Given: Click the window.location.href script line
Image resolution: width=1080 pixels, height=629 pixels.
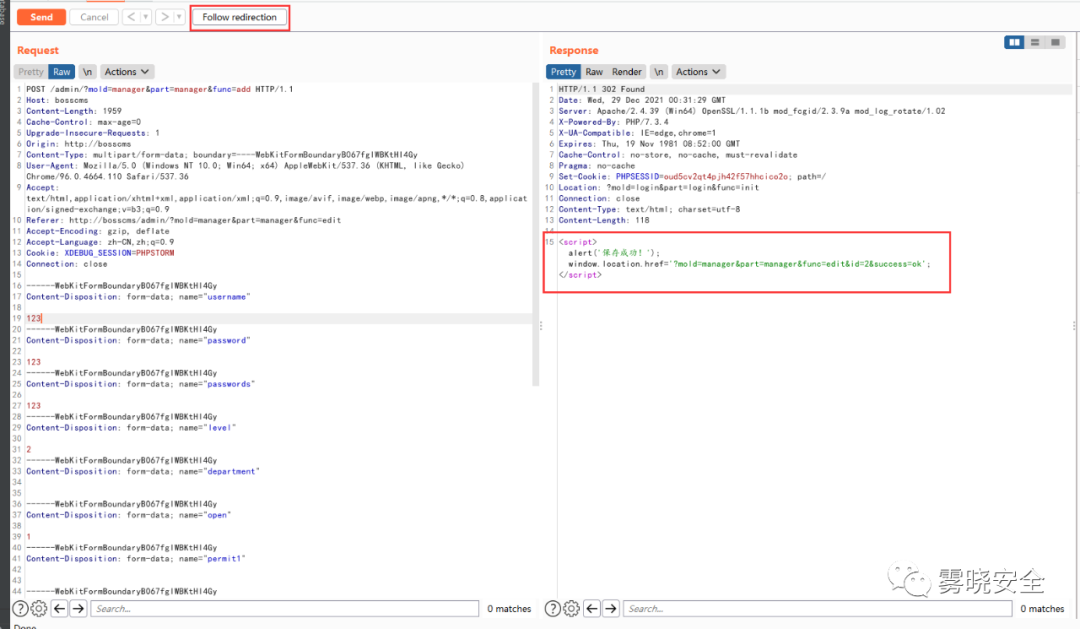Looking at the screenshot, I should point(749,264).
